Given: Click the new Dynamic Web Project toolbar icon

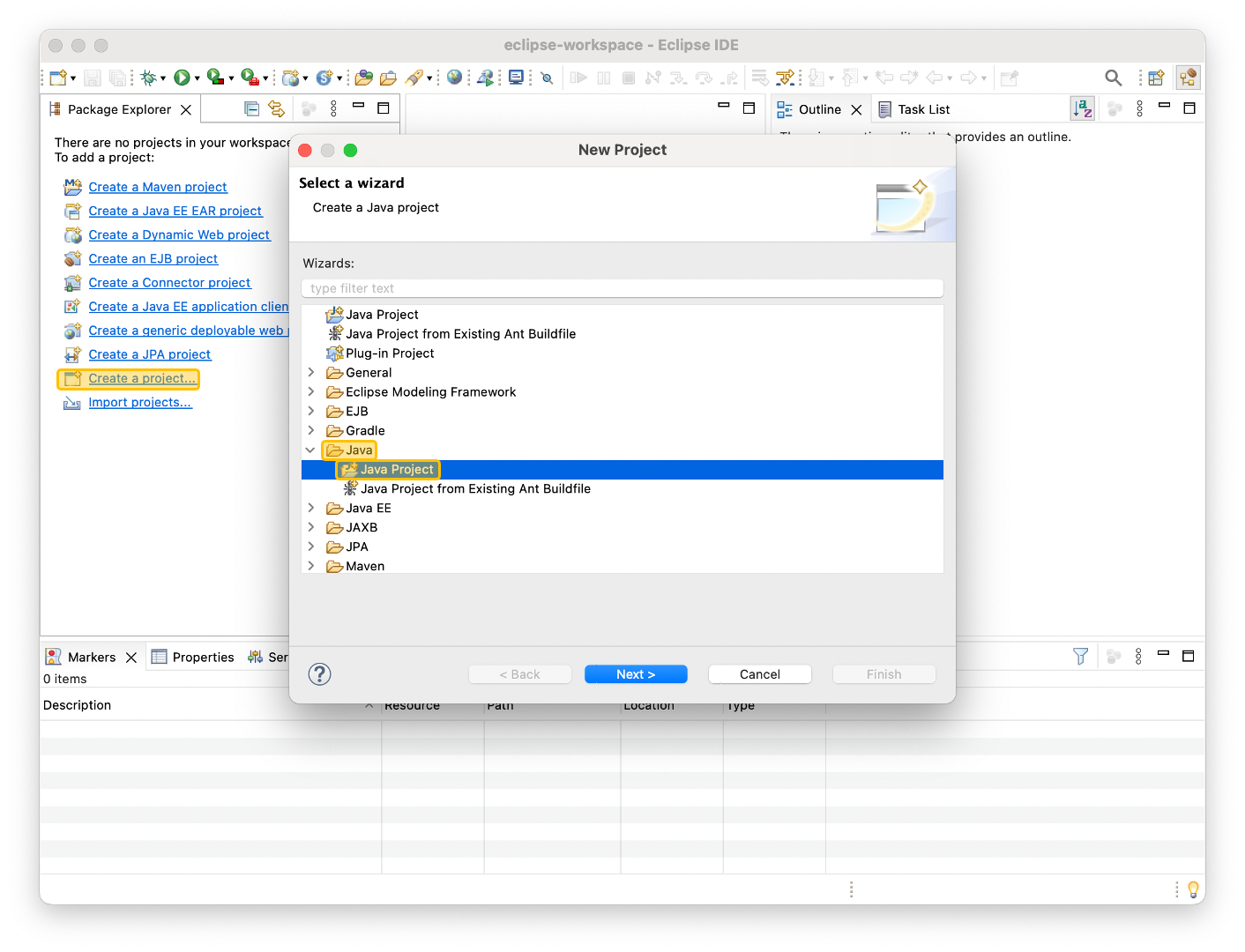Looking at the screenshot, I should (291, 78).
